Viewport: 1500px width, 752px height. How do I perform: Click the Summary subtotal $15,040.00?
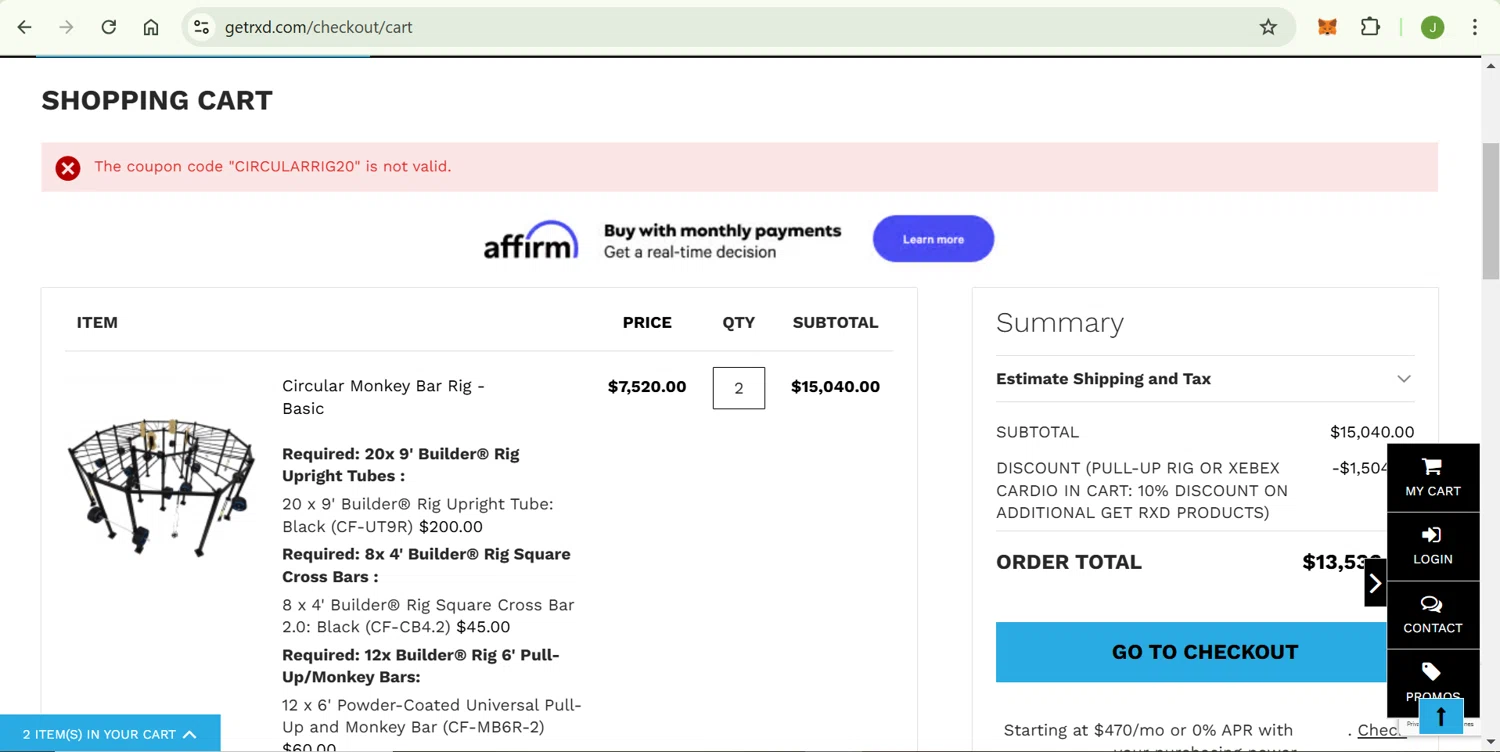[x=1372, y=432]
